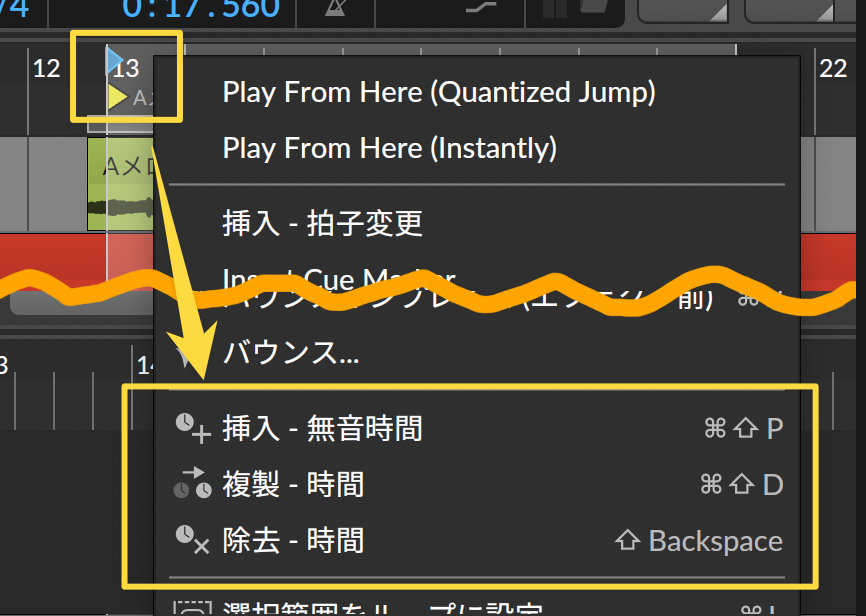Choose Play From Here (Instantly)
Image resolution: width=866 pixels, height=616 pixels.
pos(389,148)
